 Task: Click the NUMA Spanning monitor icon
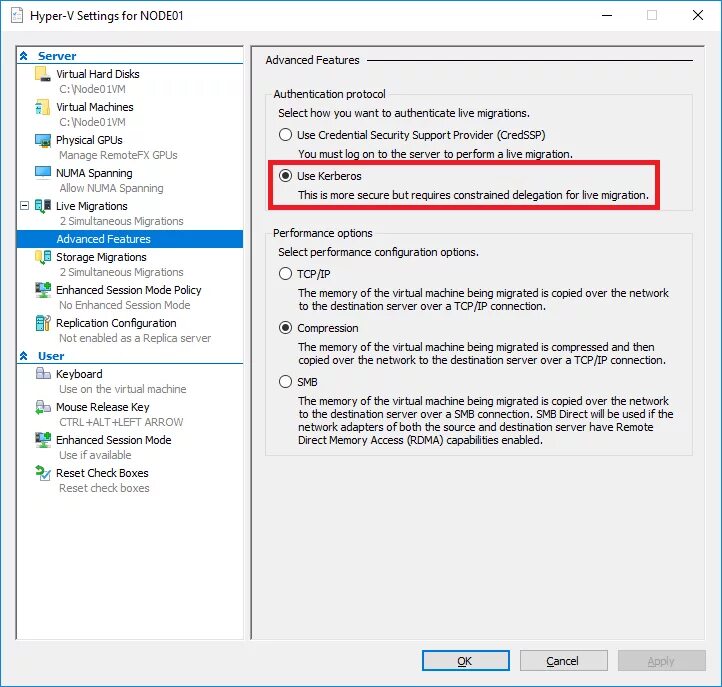[43, 173]
